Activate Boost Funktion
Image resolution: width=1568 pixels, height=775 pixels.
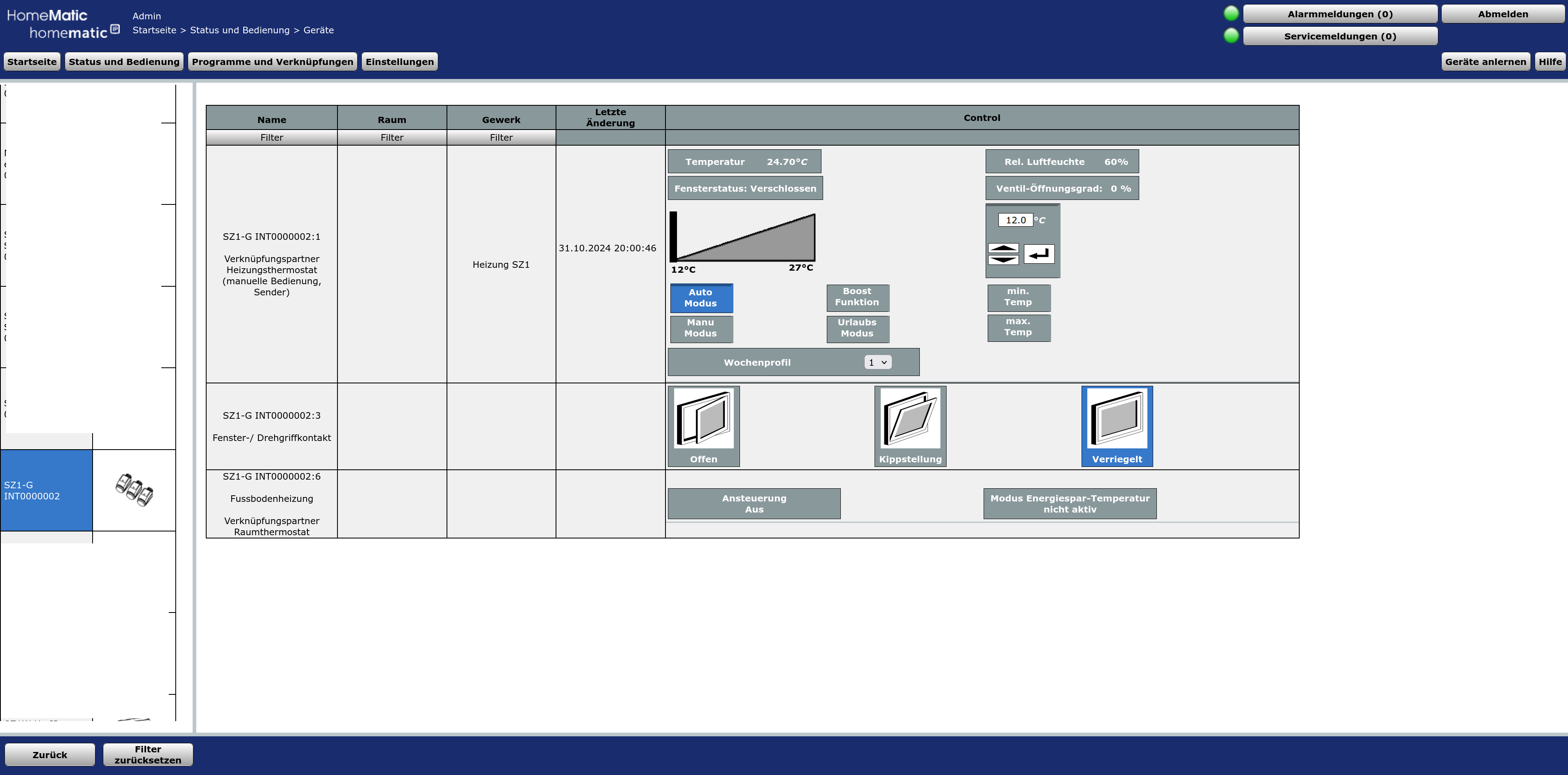[x=857, y=297]
